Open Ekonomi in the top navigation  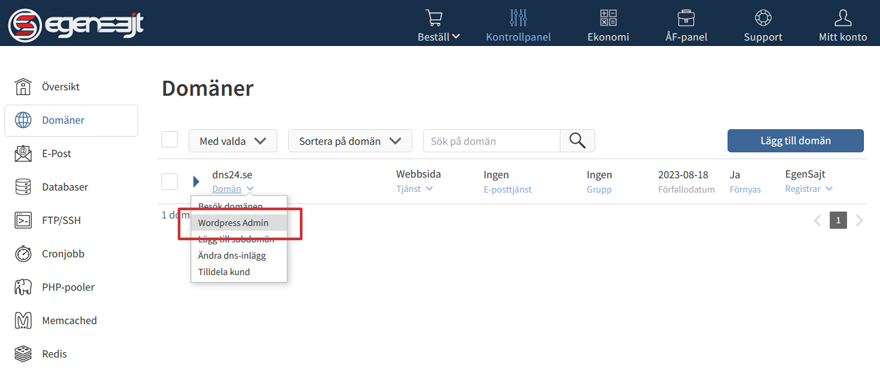[x=608, y=37]
